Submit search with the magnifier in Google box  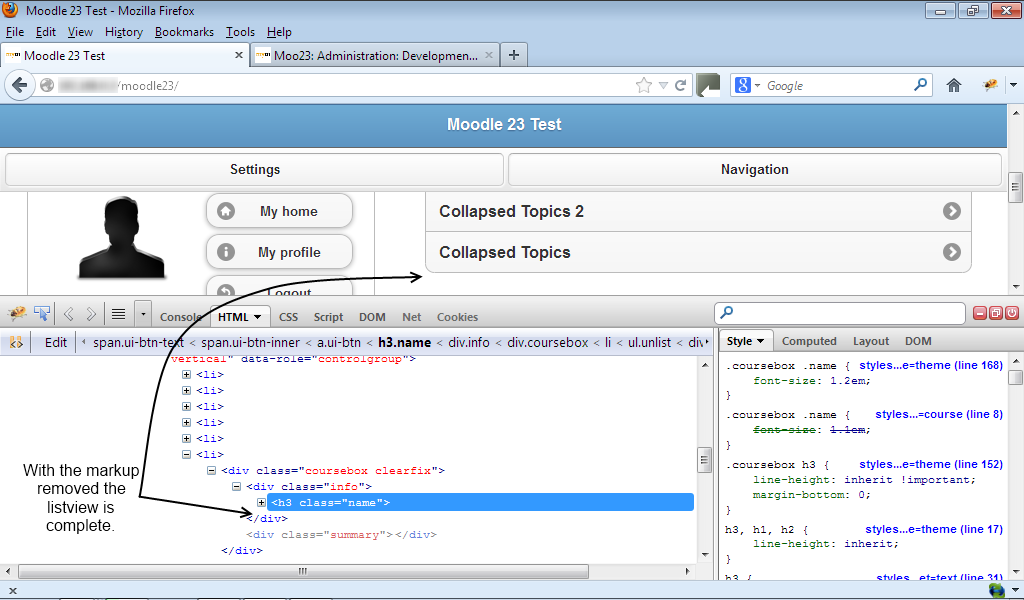pyautogui.click(x=920, y=84)
